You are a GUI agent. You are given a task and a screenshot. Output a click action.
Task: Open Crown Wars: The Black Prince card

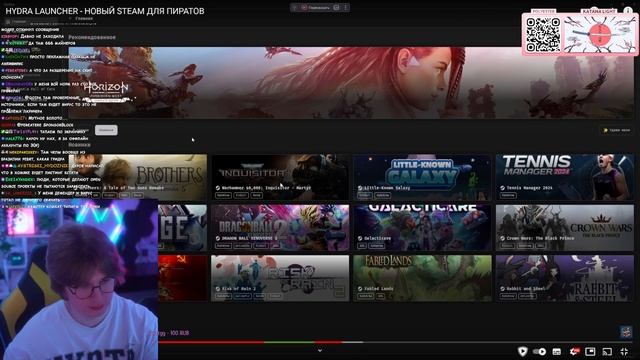[x=565, y=228]
